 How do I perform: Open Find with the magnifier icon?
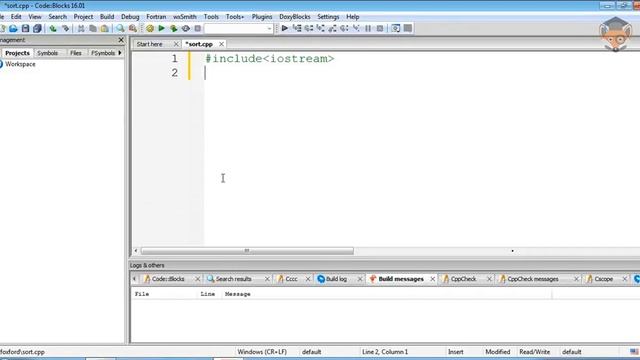pyautogui.click(x=120, y=29)
